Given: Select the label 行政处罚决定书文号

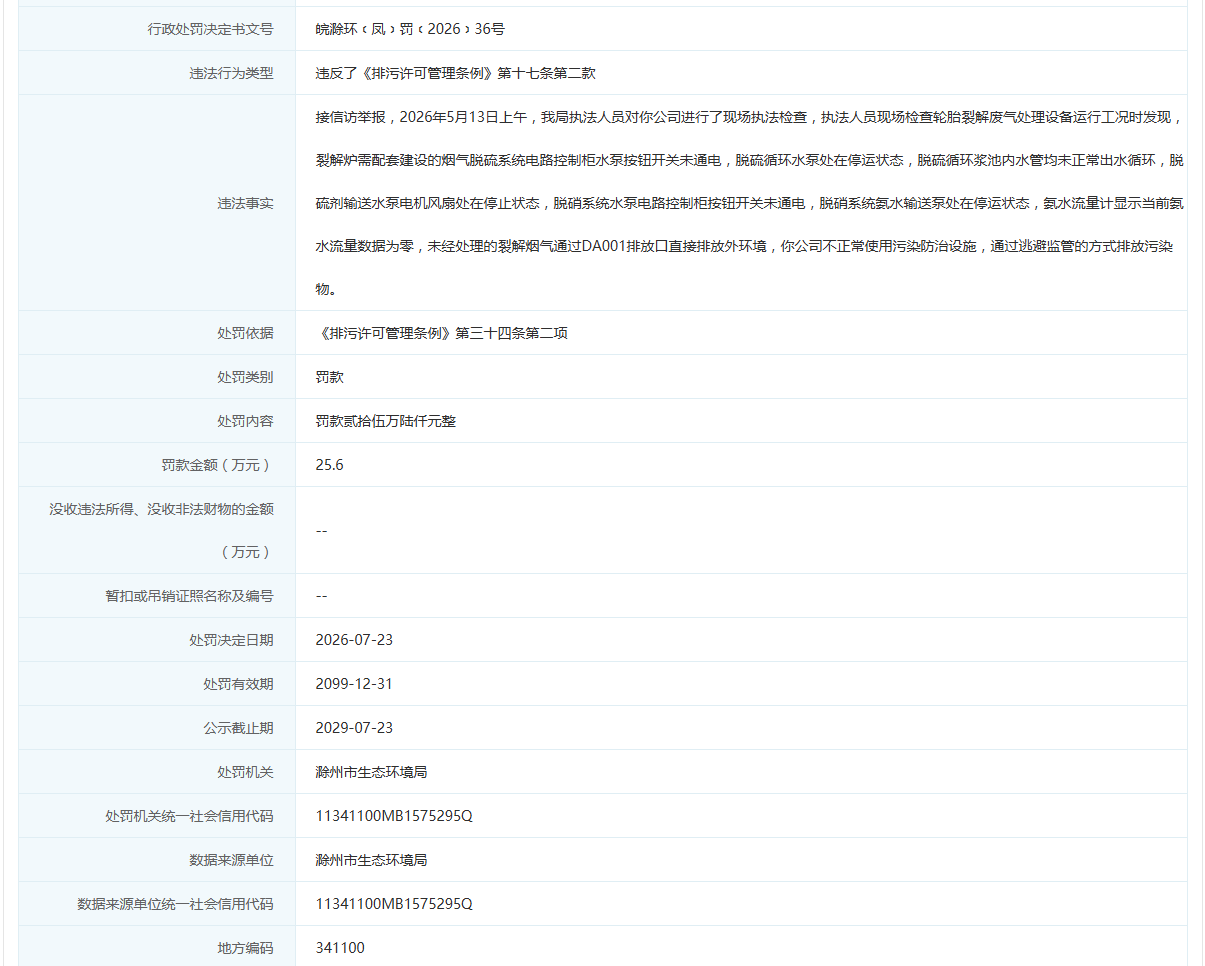Looking at the screenshot, I should coord(210,29).
